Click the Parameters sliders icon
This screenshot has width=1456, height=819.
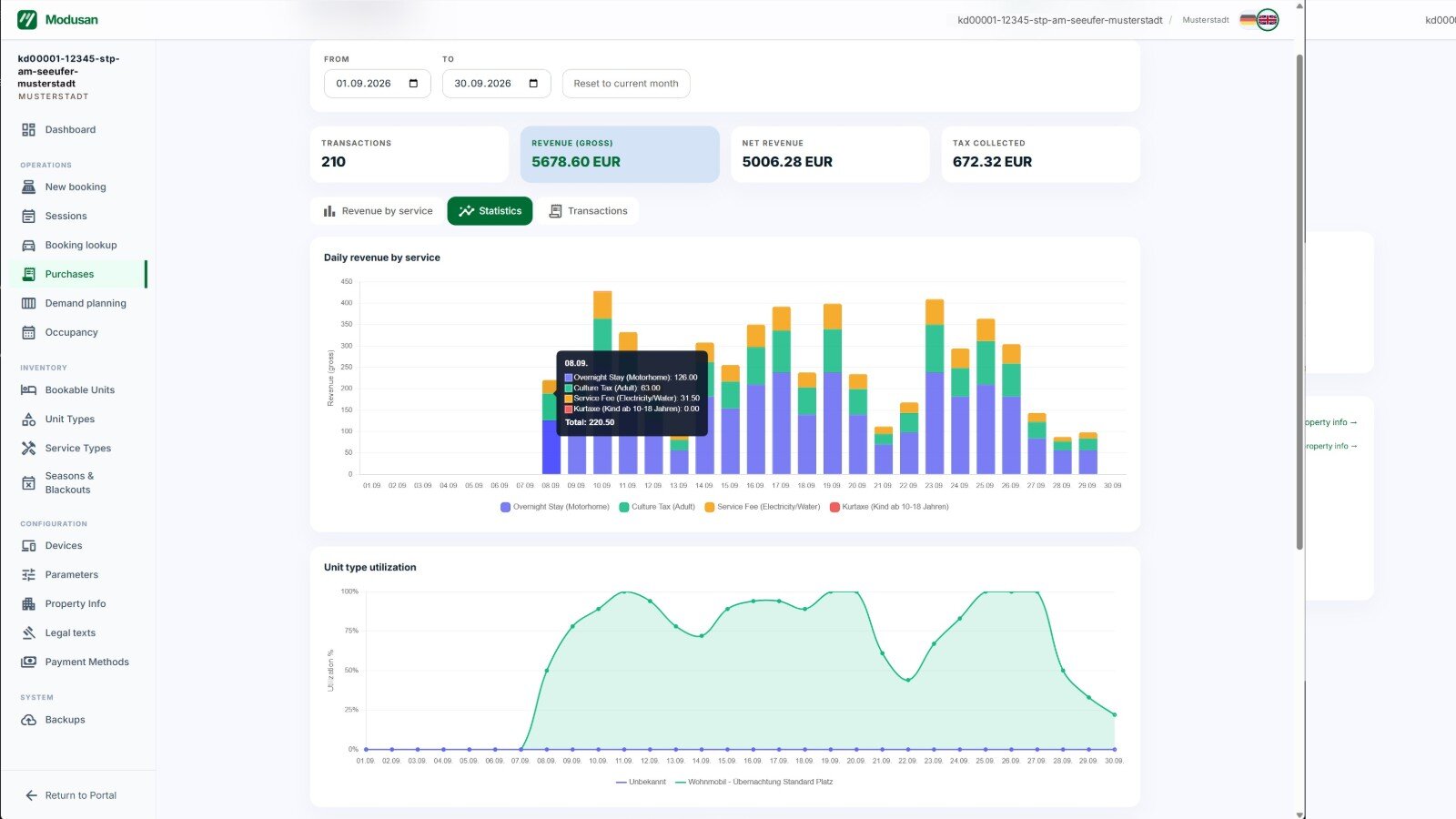28,574
